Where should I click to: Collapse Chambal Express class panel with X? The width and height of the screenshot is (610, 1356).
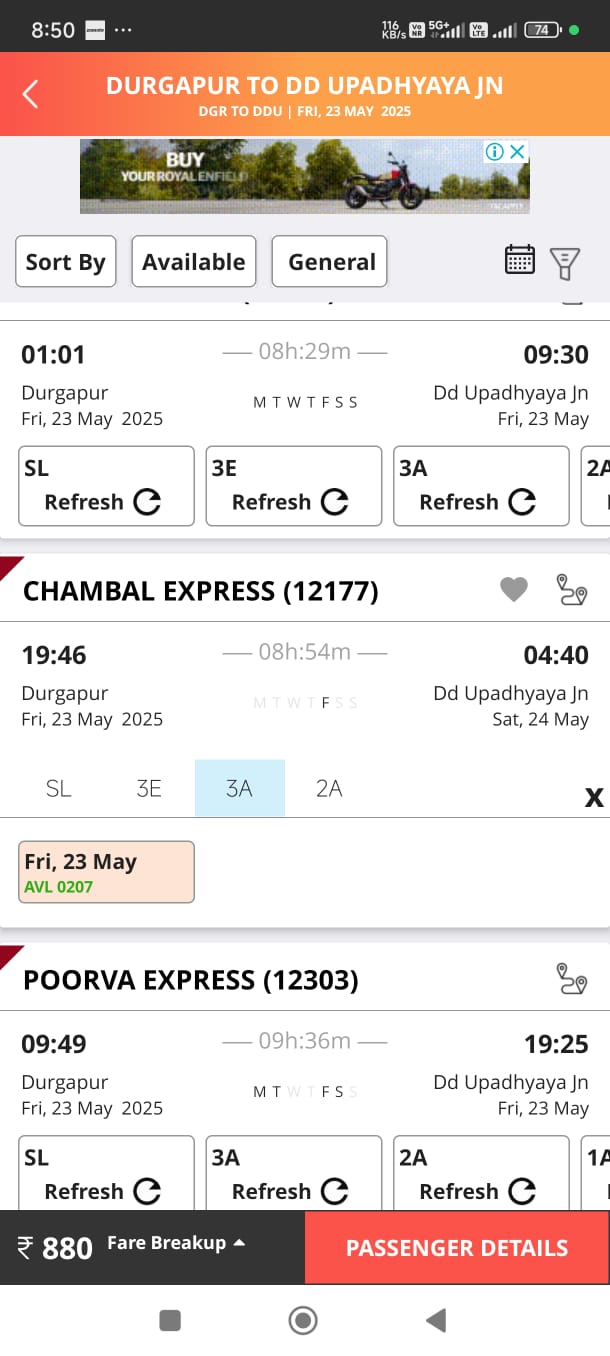point(594,797)
